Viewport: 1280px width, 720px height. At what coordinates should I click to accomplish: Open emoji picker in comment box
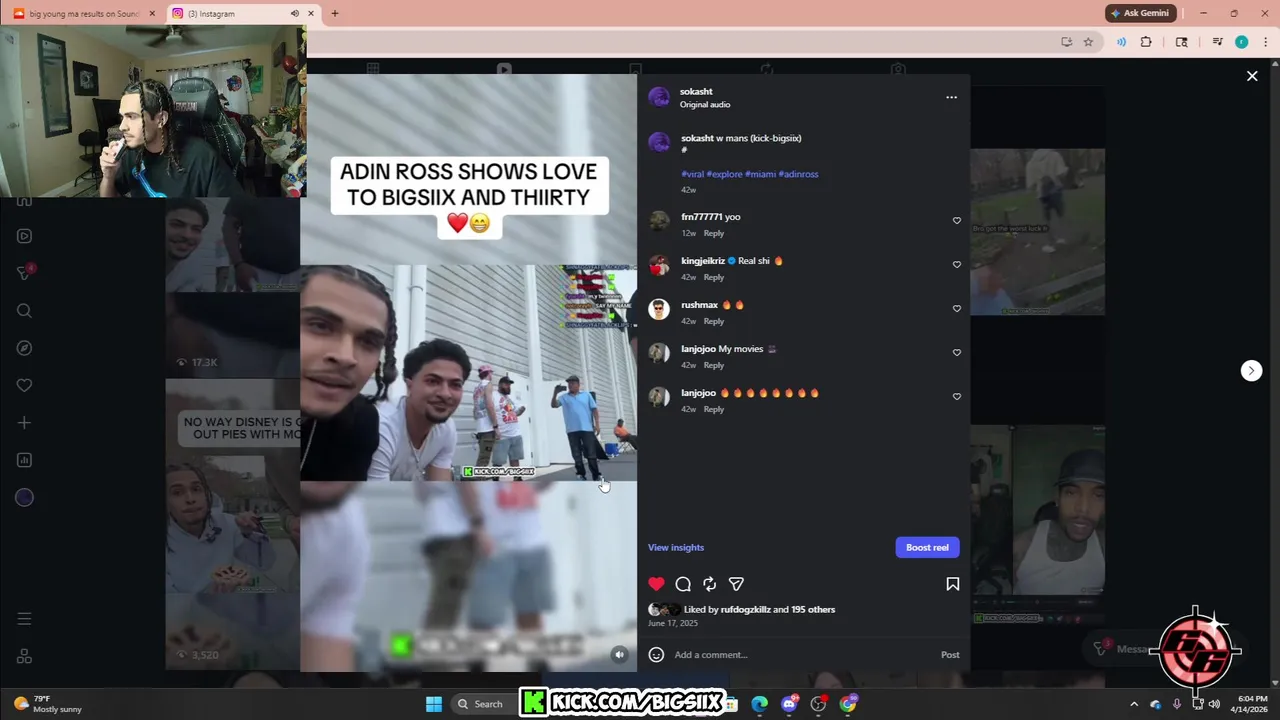tap(656, 655)
